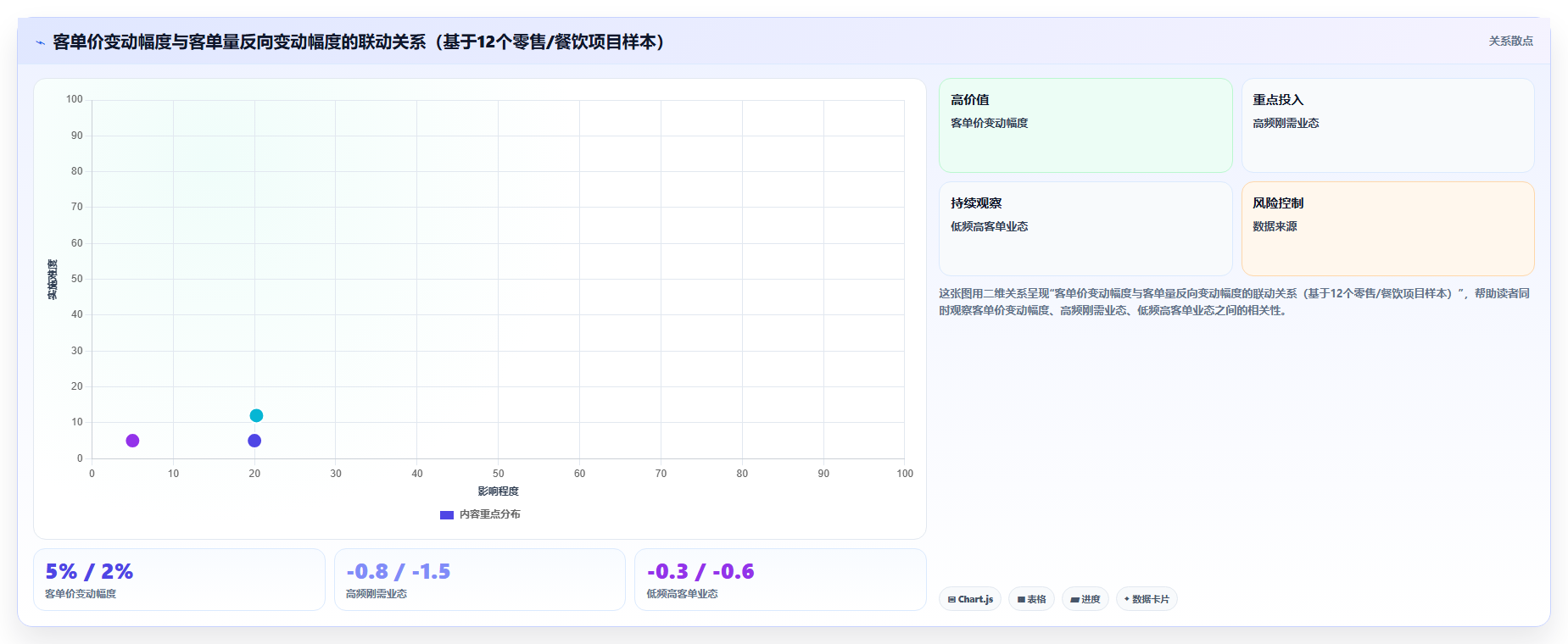Select the 风险控制 quadrant card
This screenshot has width=1568, height=644.
[1387, 229]
